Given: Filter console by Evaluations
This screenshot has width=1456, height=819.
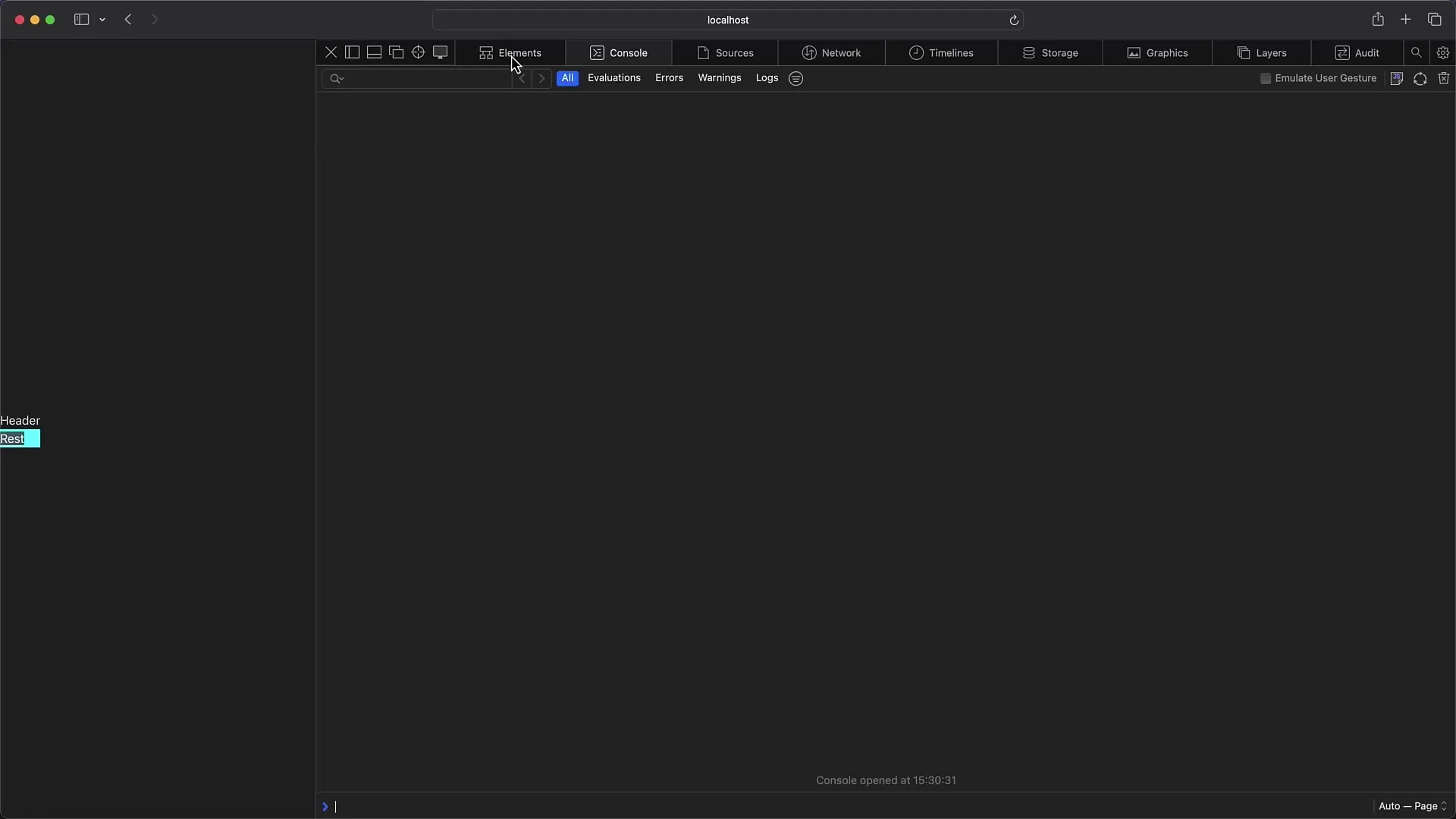Looking at the screenshot, I should tap(614, 78).
